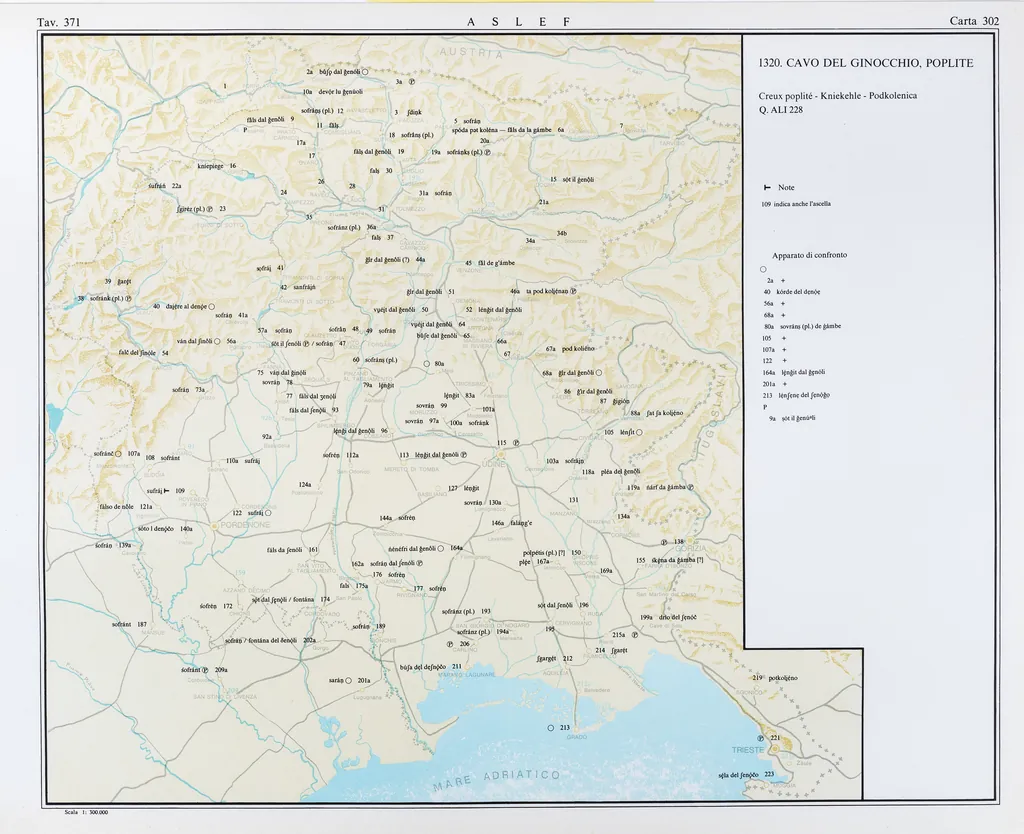Select the circle marker beside point 80a
The height and width of the screenshot is (834, 1024).
pyautogui.click(x=426, y=364)
